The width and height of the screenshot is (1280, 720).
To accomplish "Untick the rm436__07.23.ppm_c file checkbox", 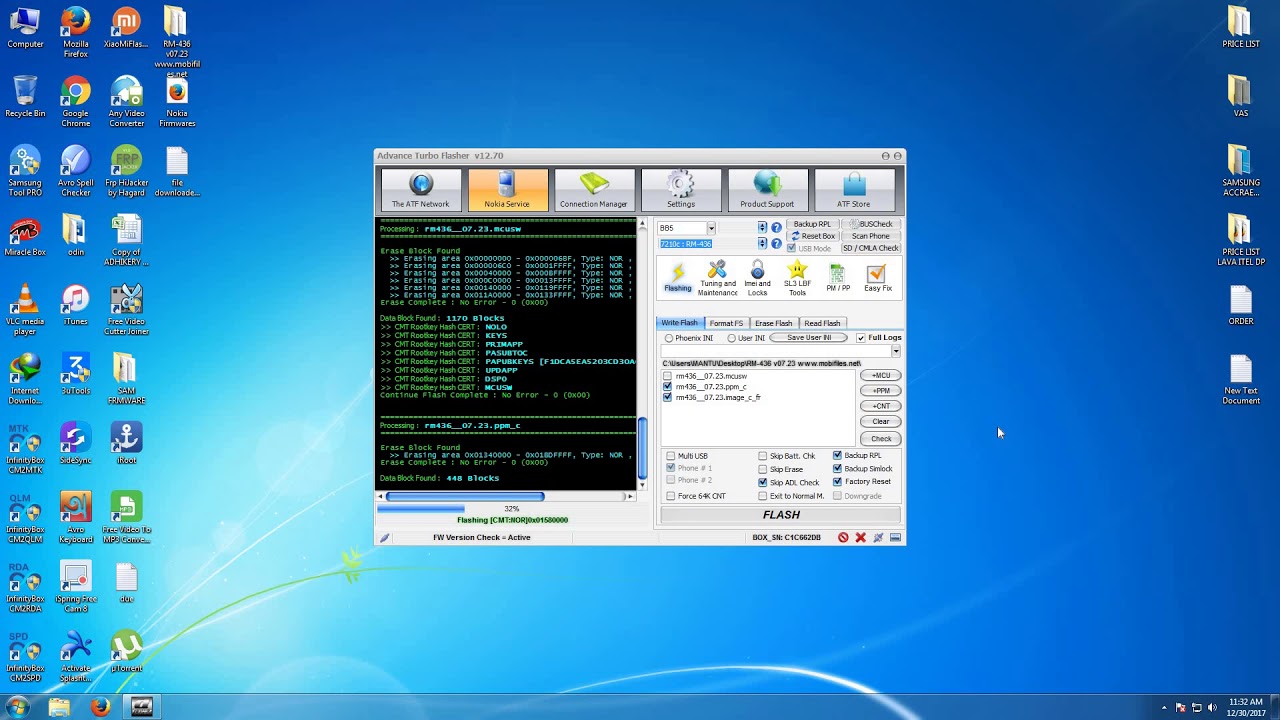I will click(x=668, y=387).
